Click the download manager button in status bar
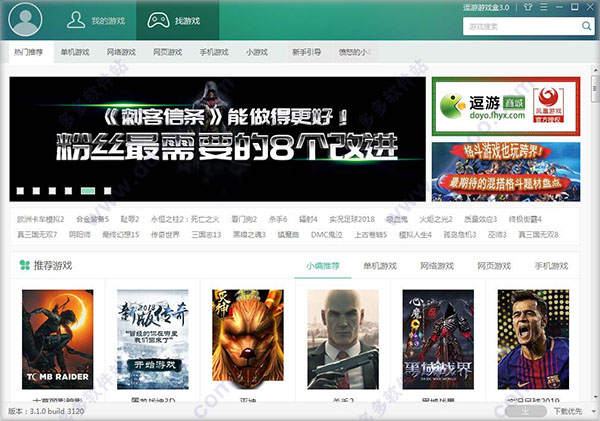Image resolution: width=600 pixels, height=421 pixels. (526, 411)
